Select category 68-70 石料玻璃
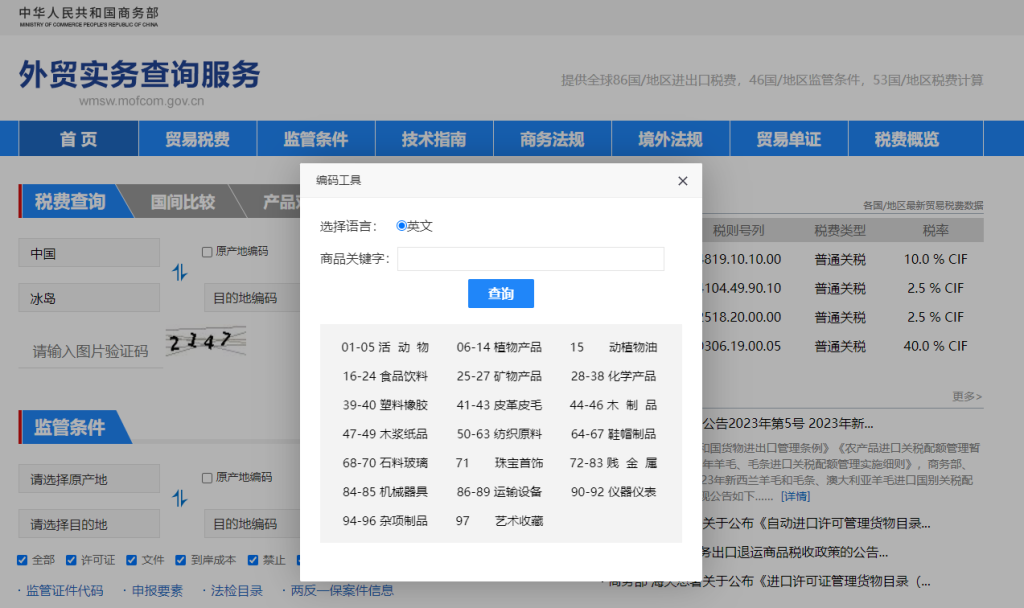The height and width of the screenshot is (608, 1024). click(x=385, y=463)
